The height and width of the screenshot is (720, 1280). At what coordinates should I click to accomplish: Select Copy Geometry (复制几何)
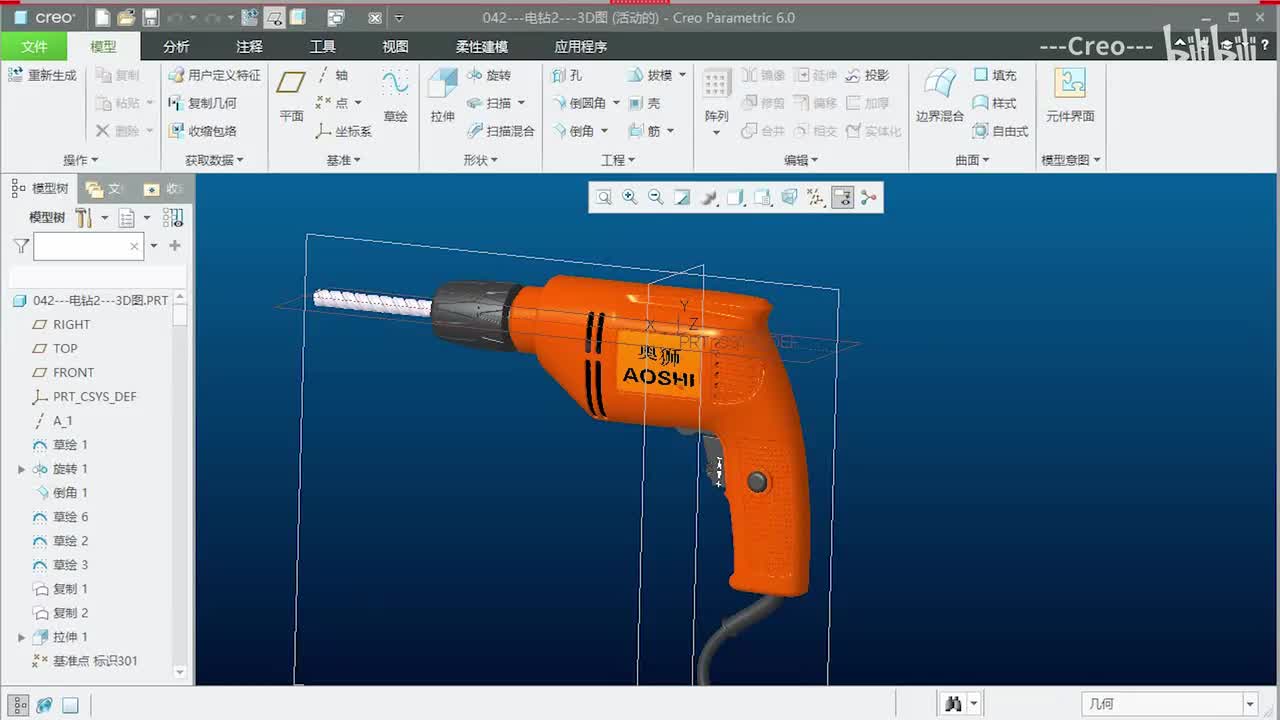point(202,103)
